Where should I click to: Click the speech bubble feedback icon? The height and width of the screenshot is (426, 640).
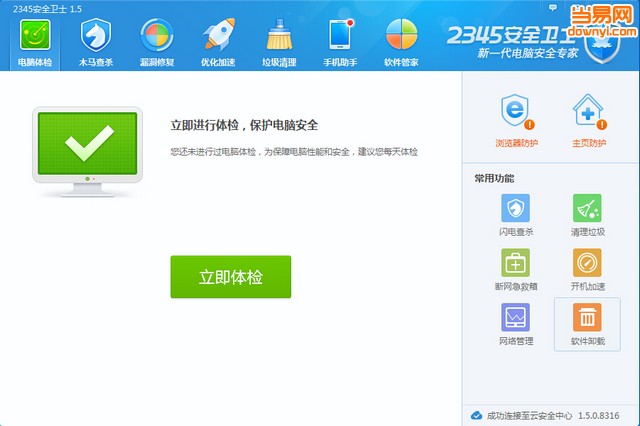point(553,7)
